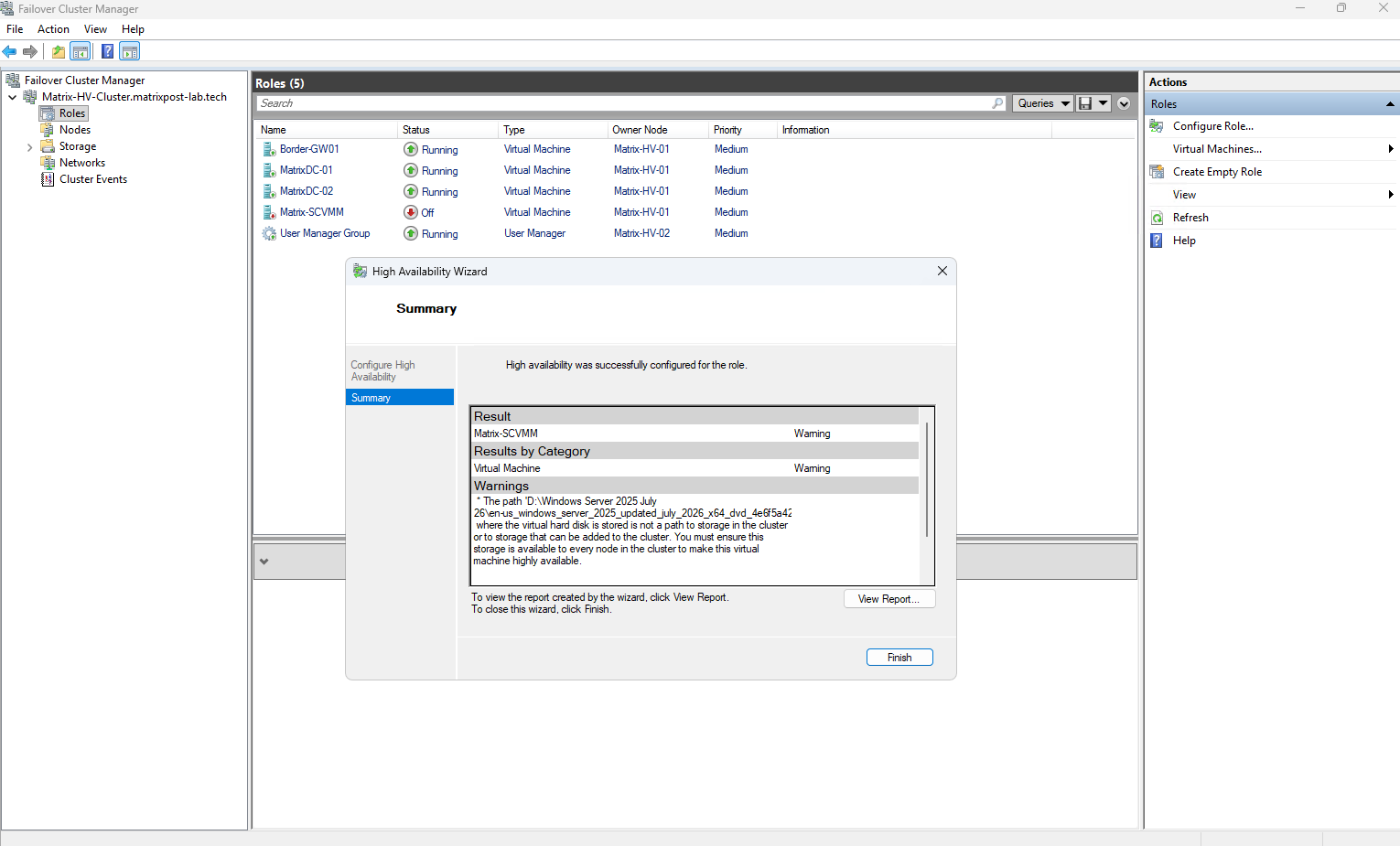Screen dimensions: 1400x846
Task: Select the Summary step in wizard sidebar
Action: [400, 398]
